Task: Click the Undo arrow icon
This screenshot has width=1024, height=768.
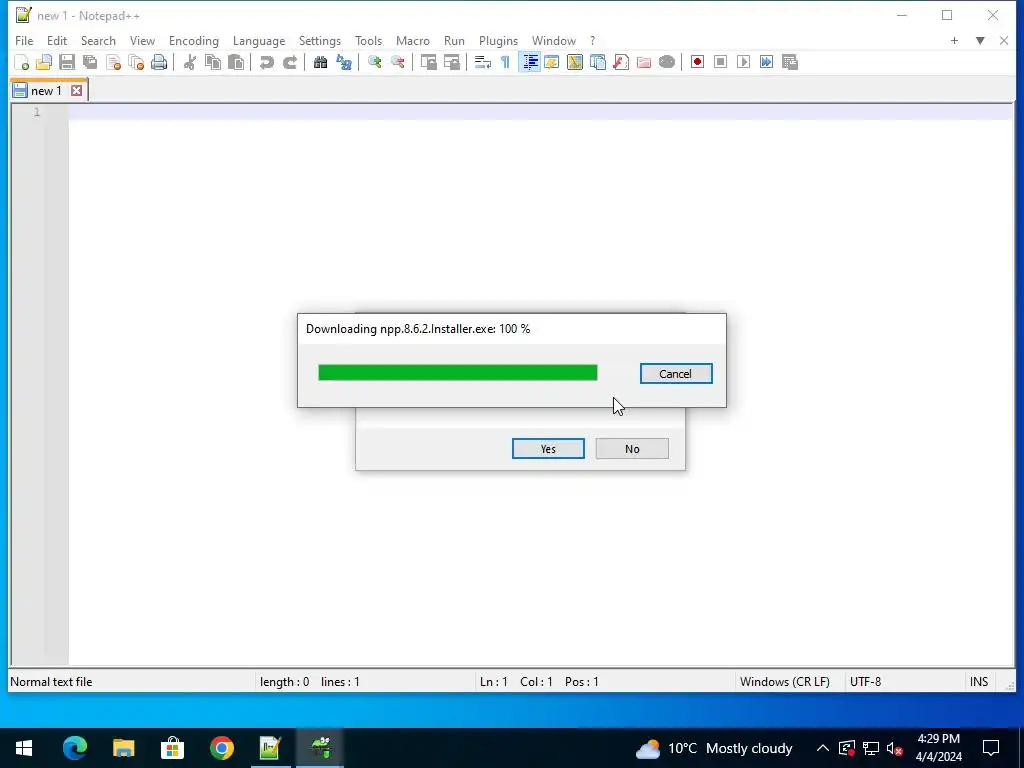Action: click(x=266, y=62)
